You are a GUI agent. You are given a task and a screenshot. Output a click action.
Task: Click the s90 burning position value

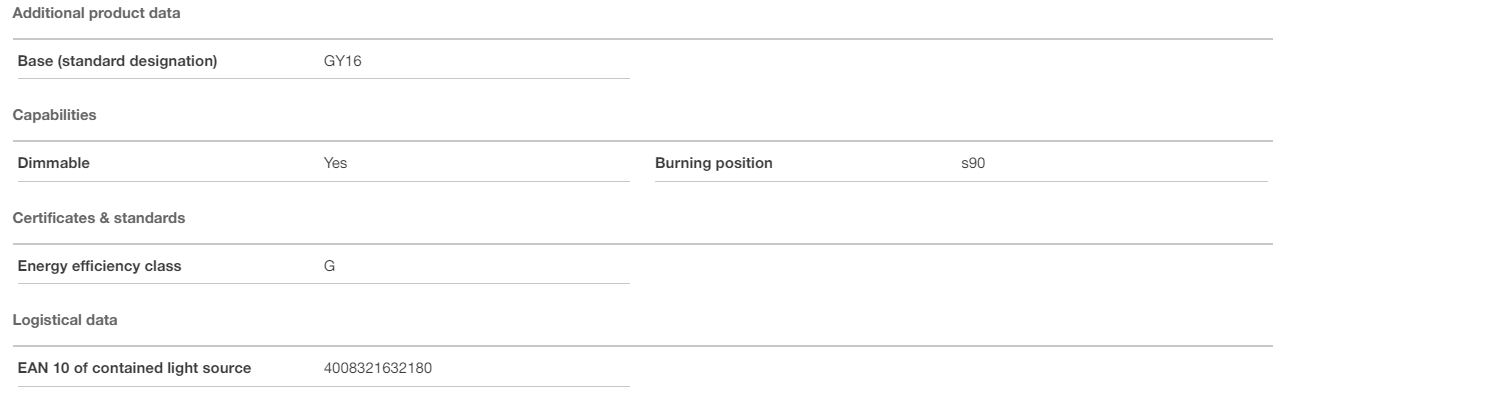tap(973, 163)
